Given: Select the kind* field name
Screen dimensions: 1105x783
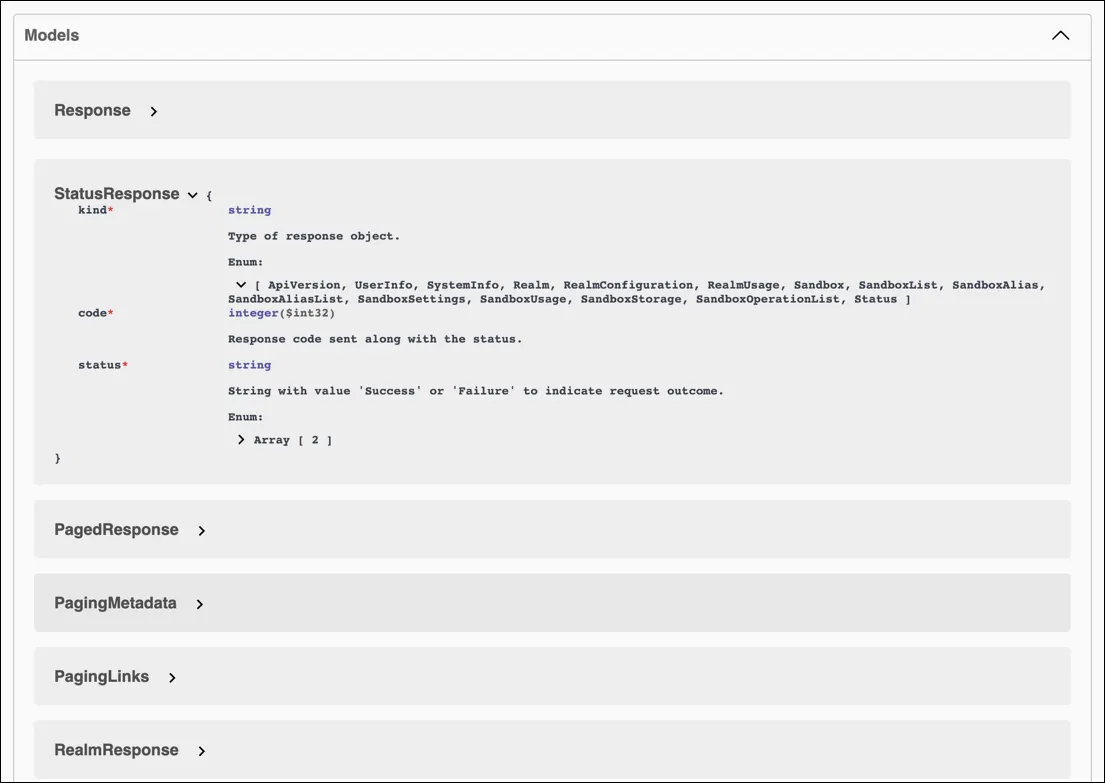Looking at the screenshot, I should (x=93, y=210).
